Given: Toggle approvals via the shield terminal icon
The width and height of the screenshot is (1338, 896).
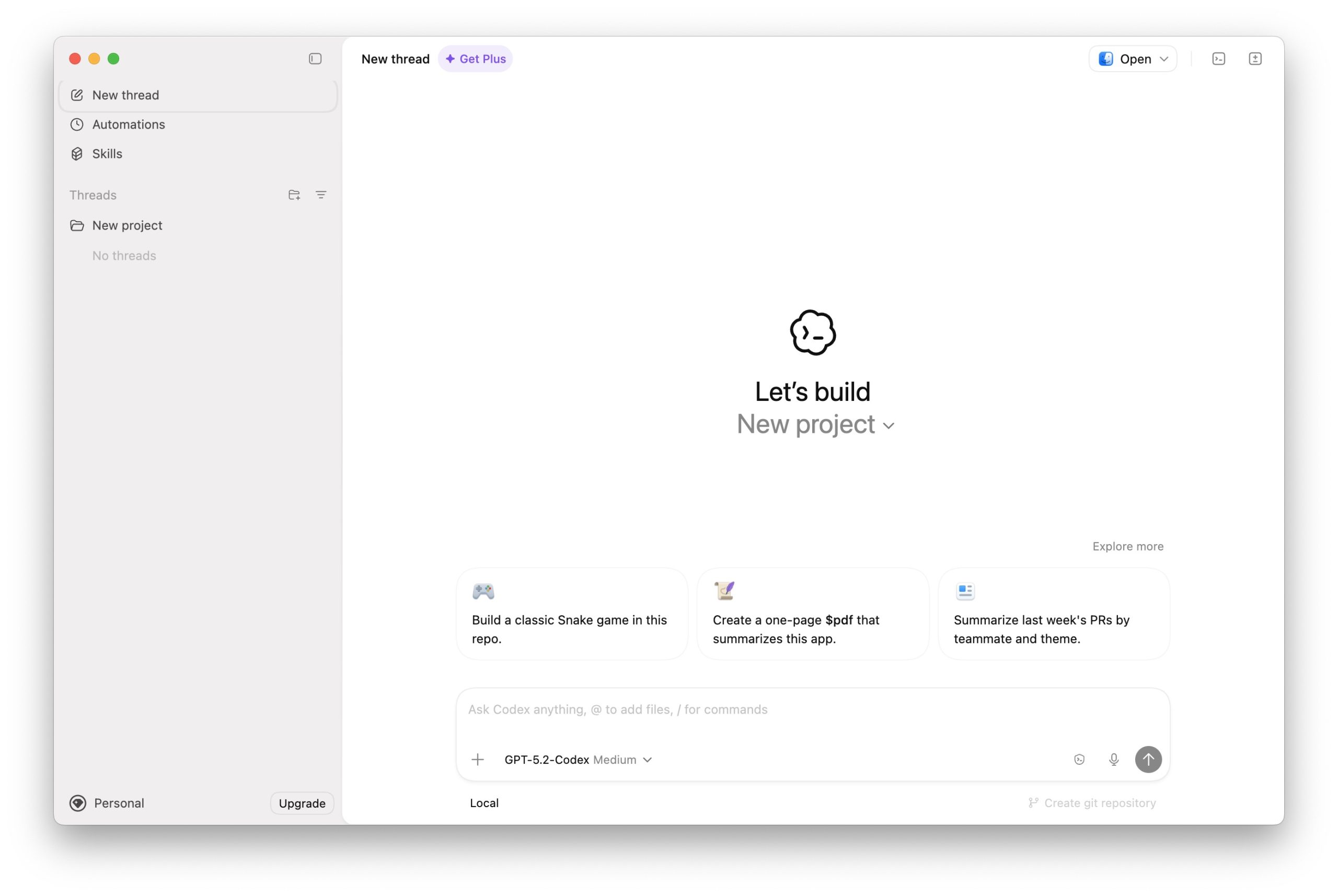Looking at the screenshot, I should 1079,760.
